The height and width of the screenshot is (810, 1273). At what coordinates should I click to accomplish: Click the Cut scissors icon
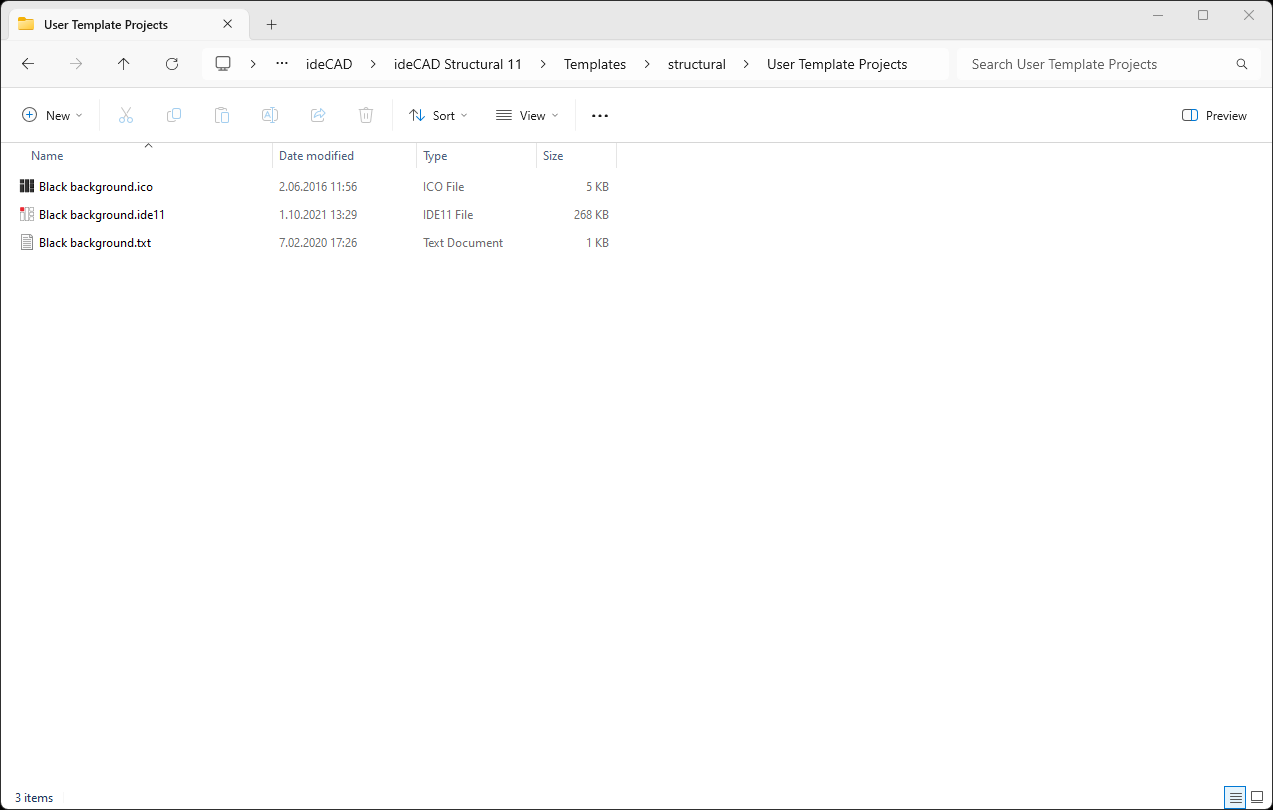click(x=126, y=116)
